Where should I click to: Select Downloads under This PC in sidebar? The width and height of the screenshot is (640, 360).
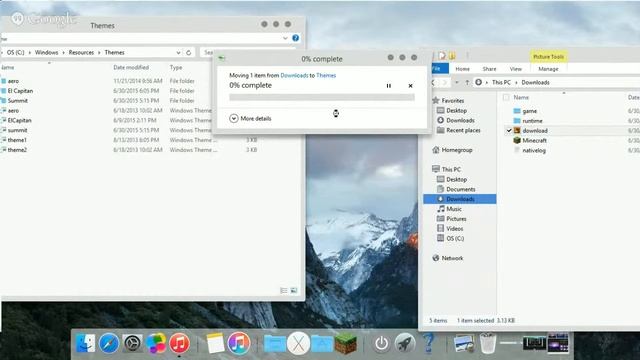(460, 199)
